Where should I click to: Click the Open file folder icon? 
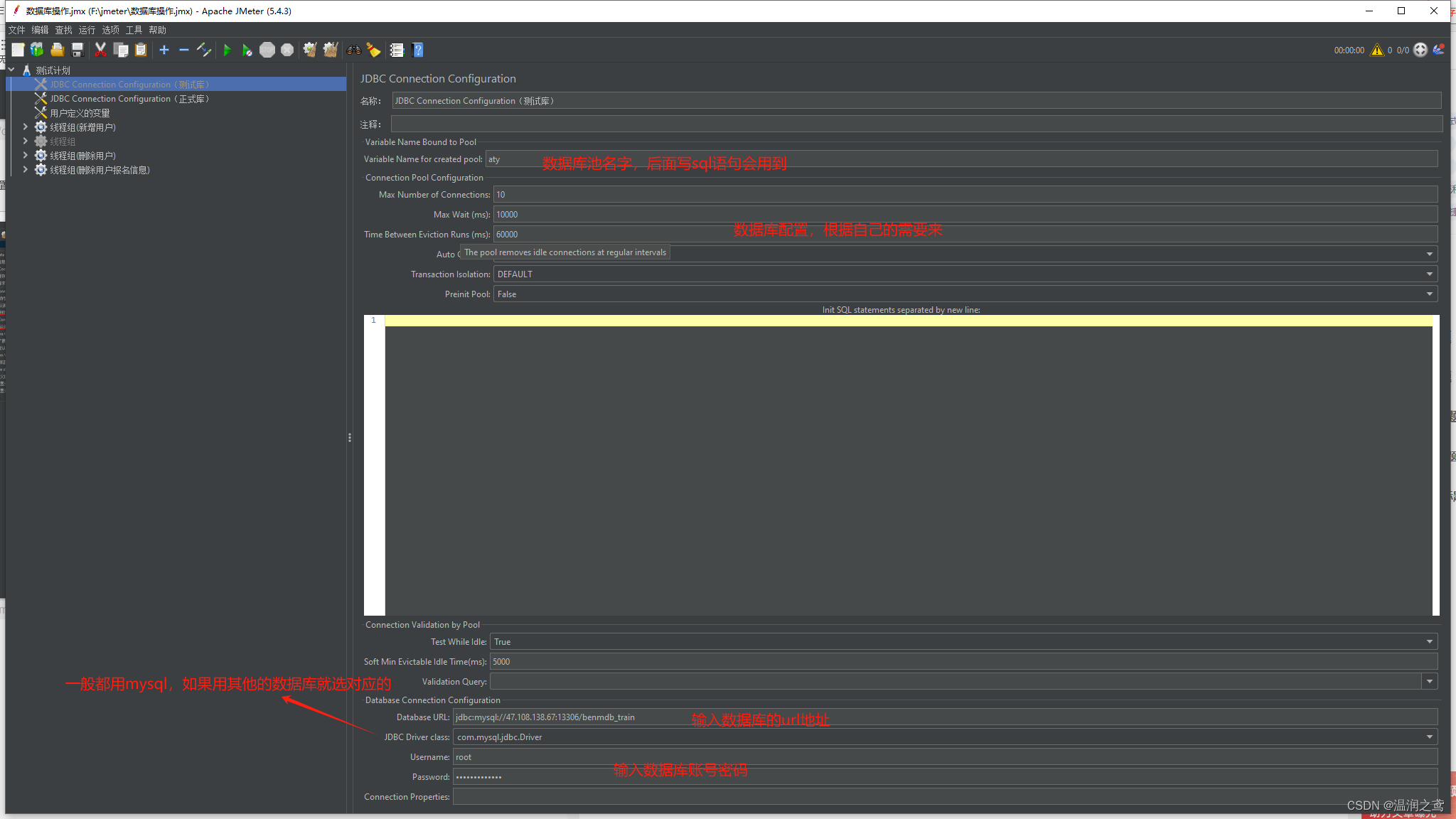58,50
